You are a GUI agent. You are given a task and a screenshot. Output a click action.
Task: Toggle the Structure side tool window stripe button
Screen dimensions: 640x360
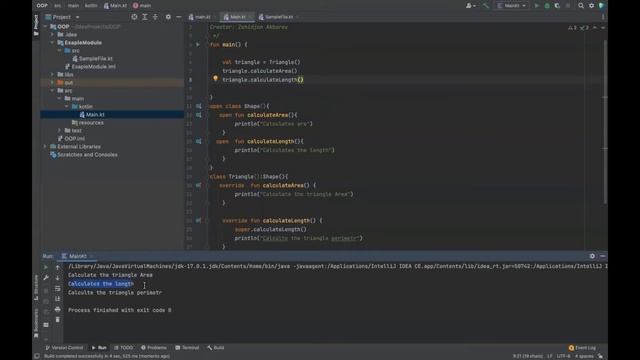[36, 287]
